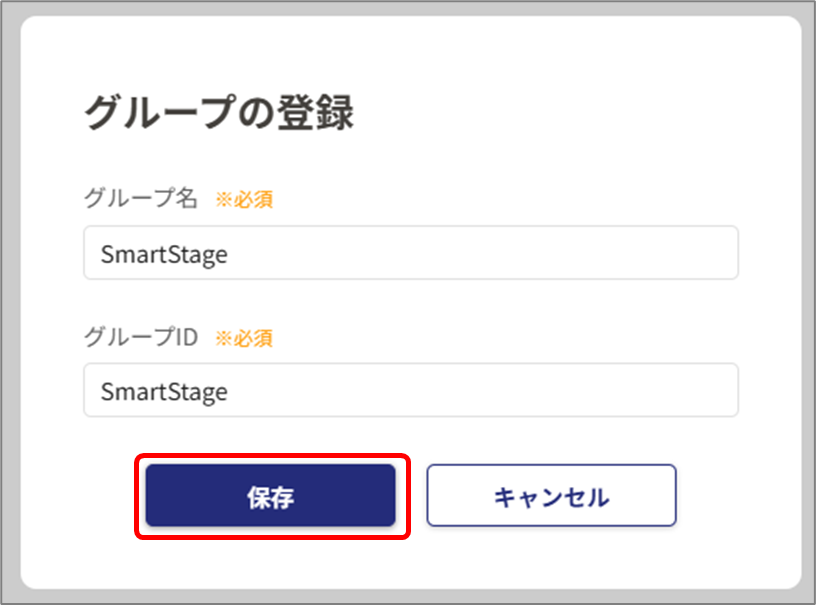Image resolution: width=816 pixels, height=605 pixels.
Task: Focus the グループID input field
Action: (x=411, y=390)
